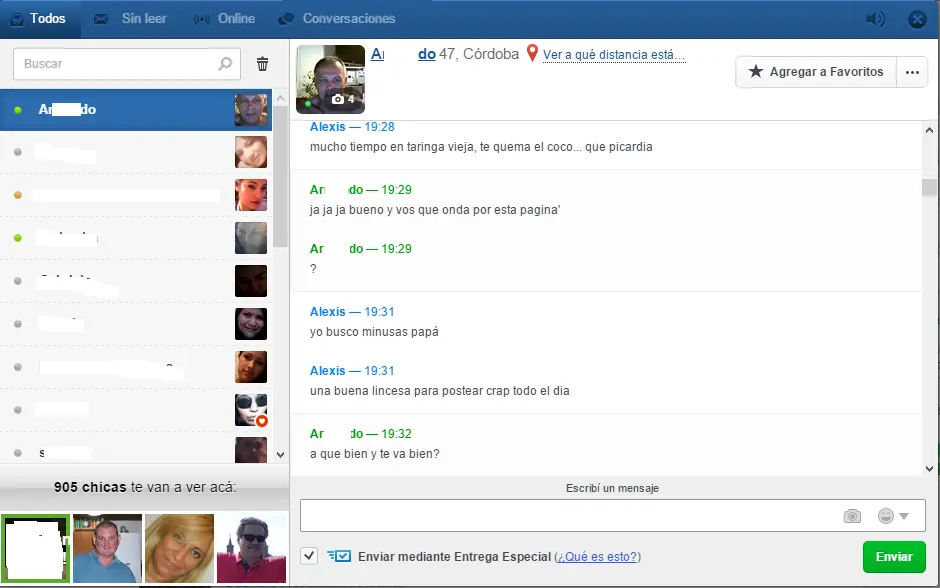Screen dimensions: 940x588
Task: Click message 'ja ja ja bueno y vos que onda por esta pagina''
Action: [435, 210]
